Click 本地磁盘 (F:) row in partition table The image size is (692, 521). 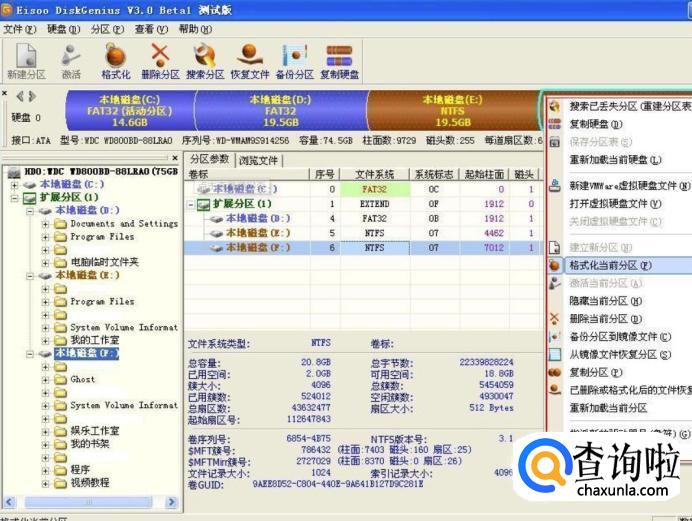pos(362,247)
